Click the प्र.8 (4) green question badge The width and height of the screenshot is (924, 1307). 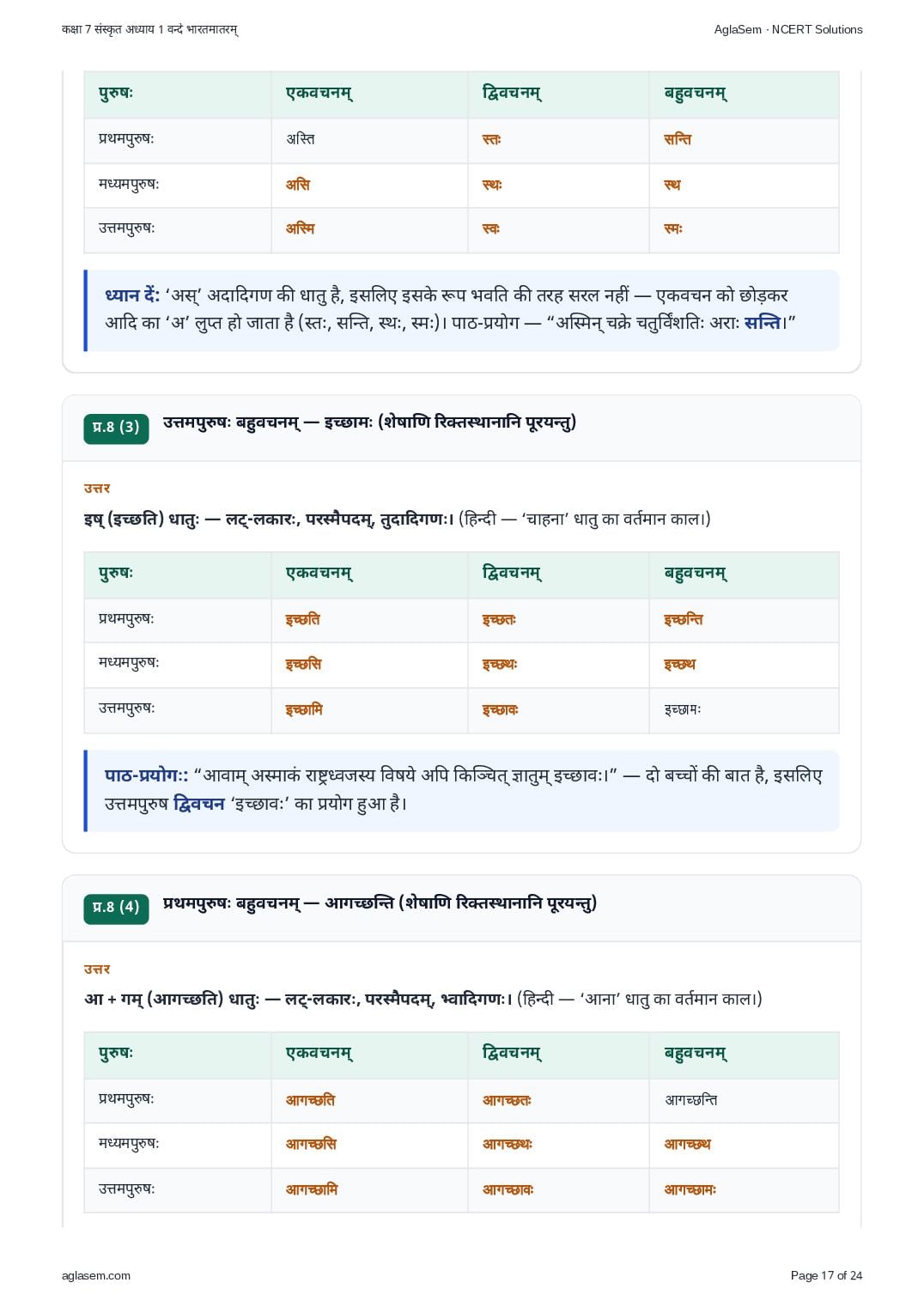click(x=116, y=908)
